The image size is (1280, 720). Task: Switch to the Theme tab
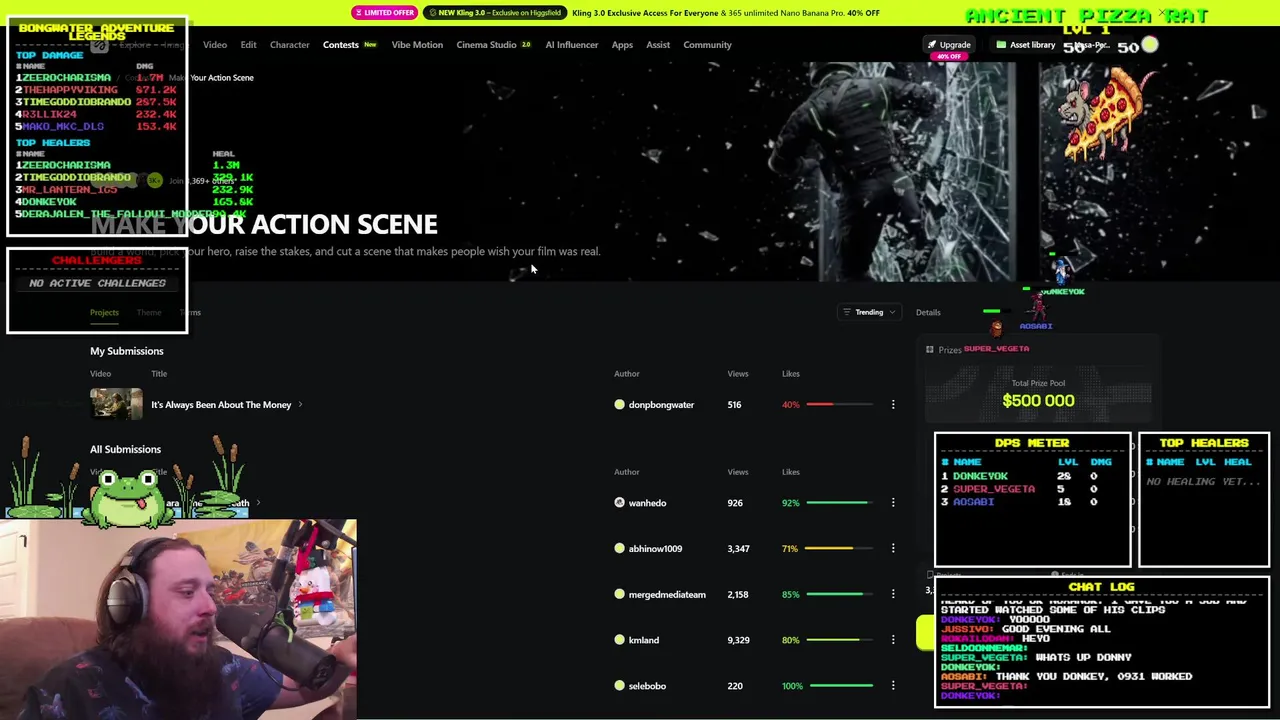[x=149, y=313]
